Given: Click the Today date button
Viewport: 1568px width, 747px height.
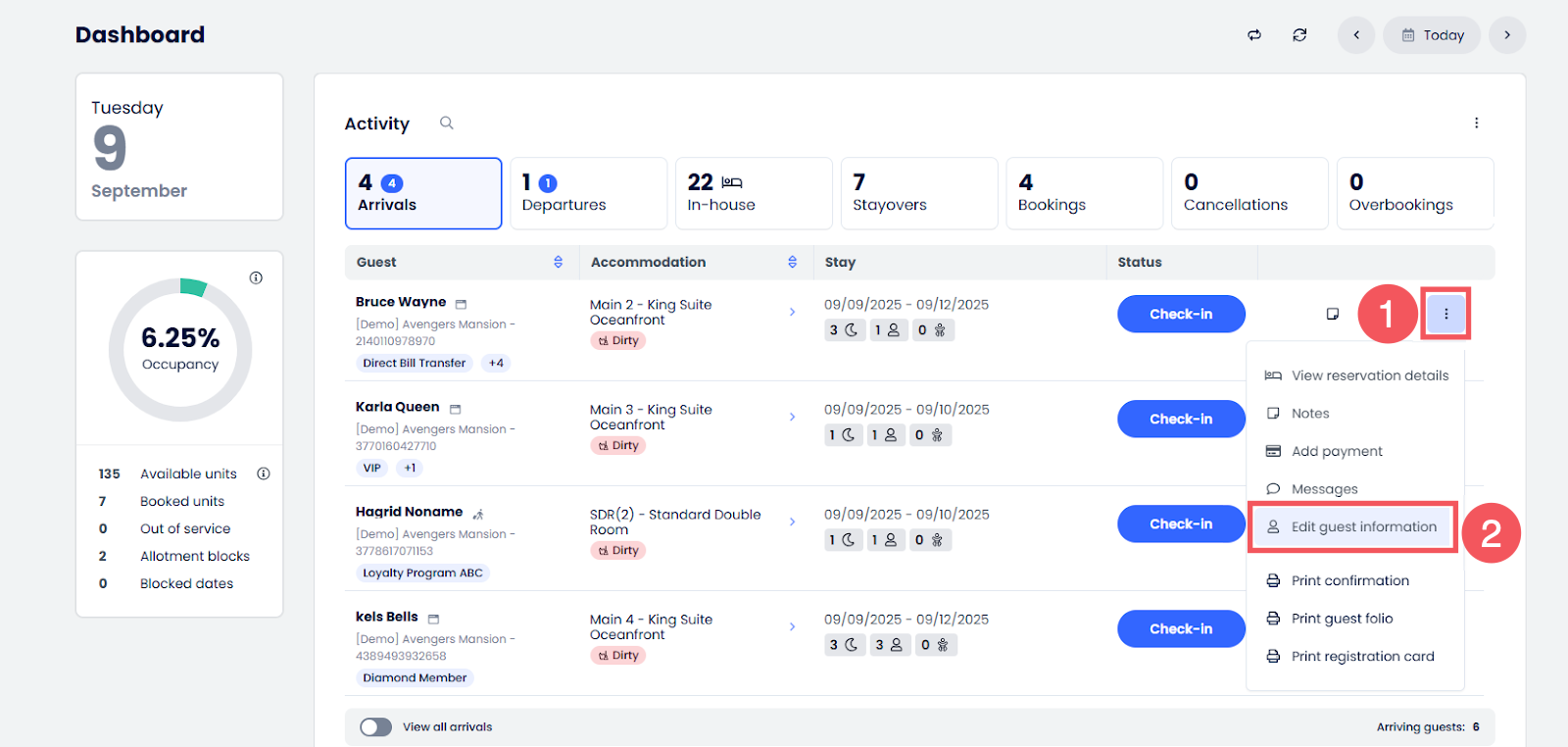Looking at the screenshot, I should coord(1432,35).
